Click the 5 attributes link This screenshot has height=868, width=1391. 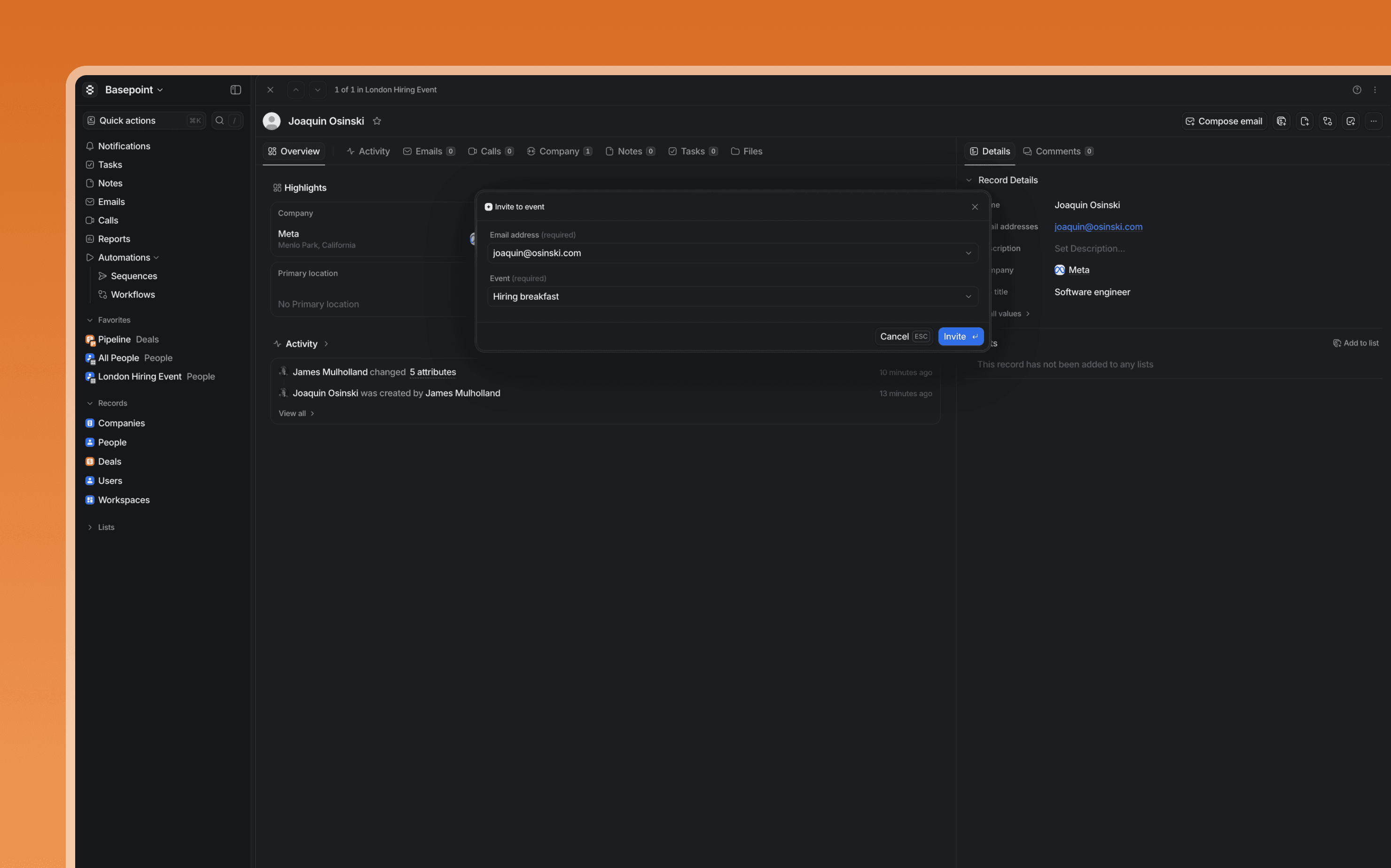click(432, 372)
